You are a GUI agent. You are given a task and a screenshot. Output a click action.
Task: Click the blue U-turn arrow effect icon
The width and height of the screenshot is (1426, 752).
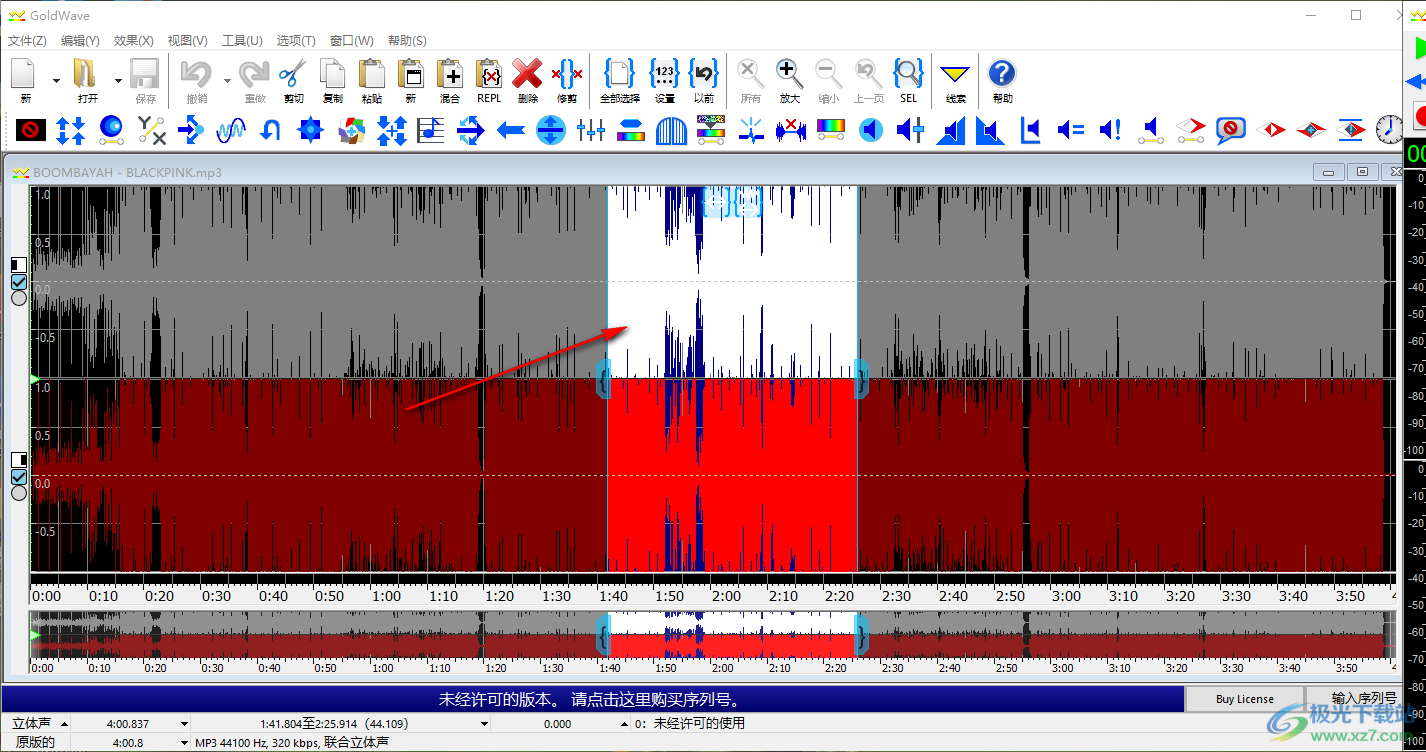(271, 129)
